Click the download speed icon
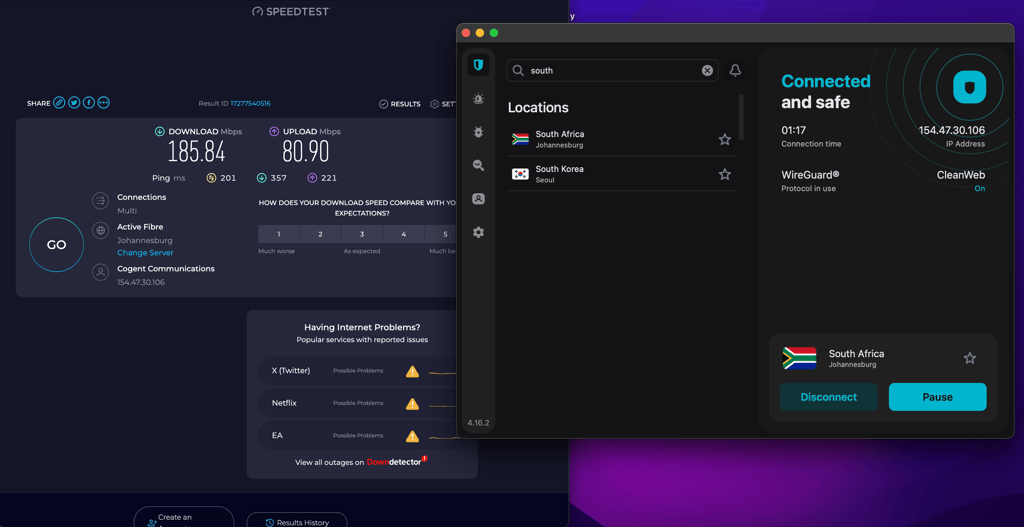 pyautogui.click(x=160, y=131)
